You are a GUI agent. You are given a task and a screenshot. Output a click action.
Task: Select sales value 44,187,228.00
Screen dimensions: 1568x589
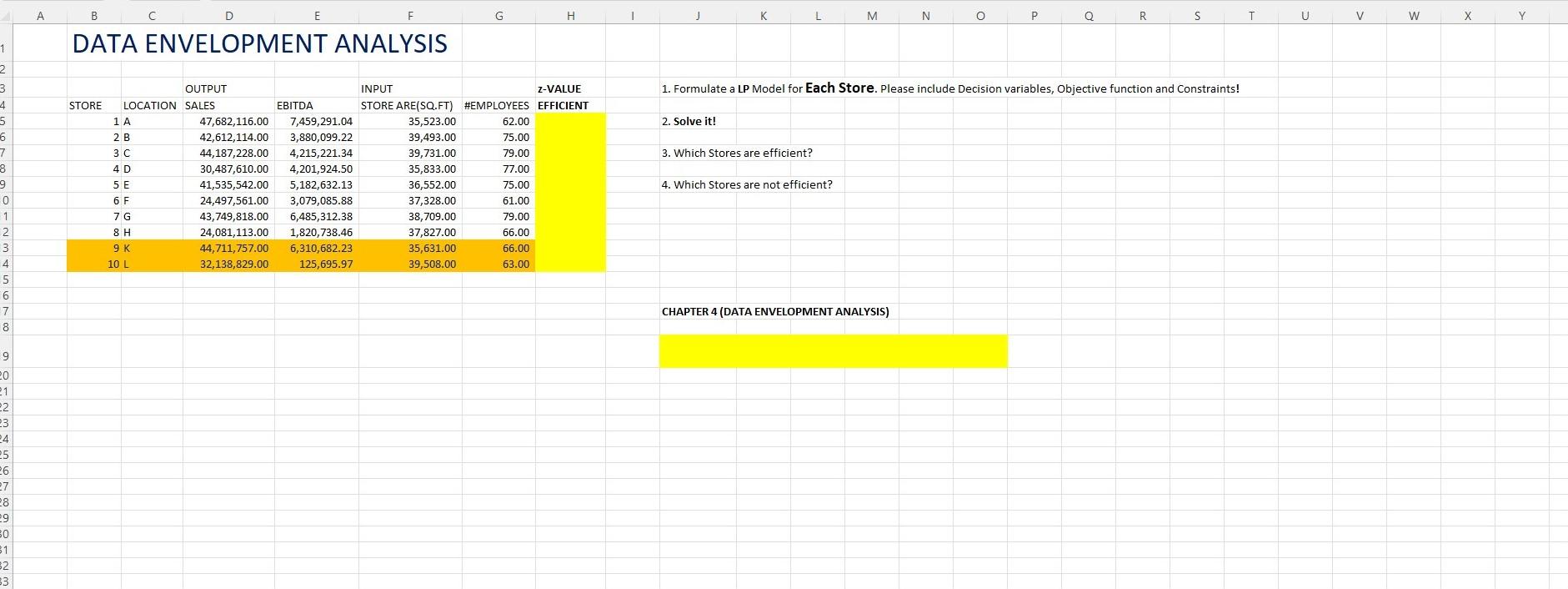coord(234,153)
